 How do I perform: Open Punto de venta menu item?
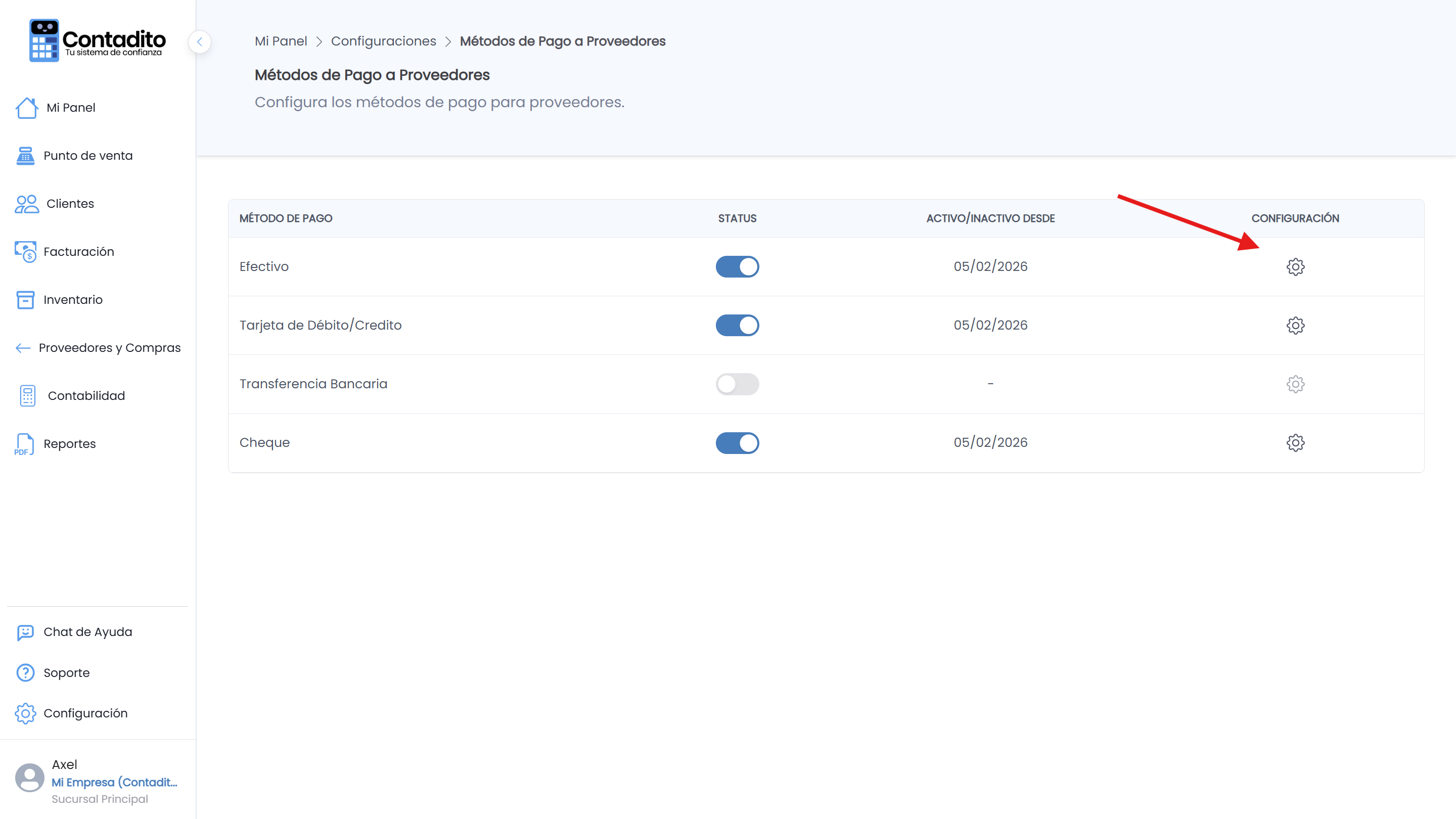click(x=88, y=155)
